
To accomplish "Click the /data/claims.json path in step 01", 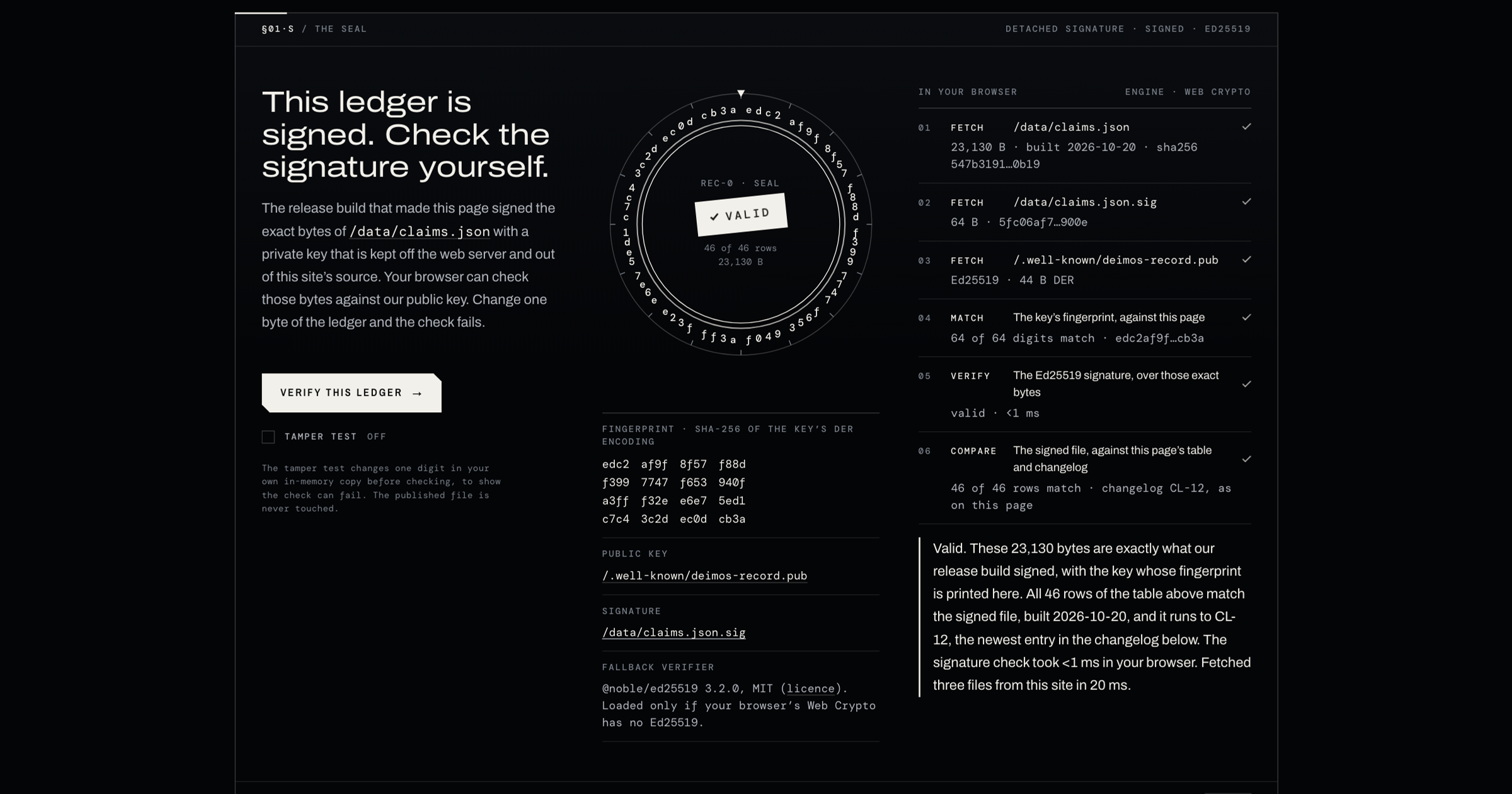I will 1071,127.
